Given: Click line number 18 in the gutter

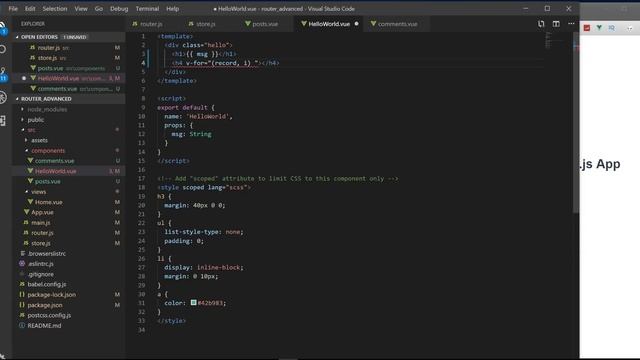Looking at the screenshot, I should click(x=142, y=187).
